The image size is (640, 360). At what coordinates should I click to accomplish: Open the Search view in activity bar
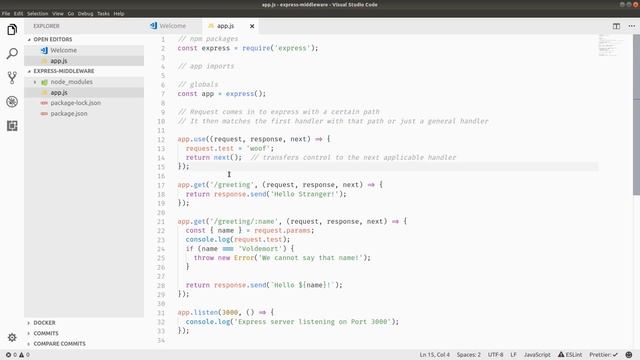click(12, 53)
